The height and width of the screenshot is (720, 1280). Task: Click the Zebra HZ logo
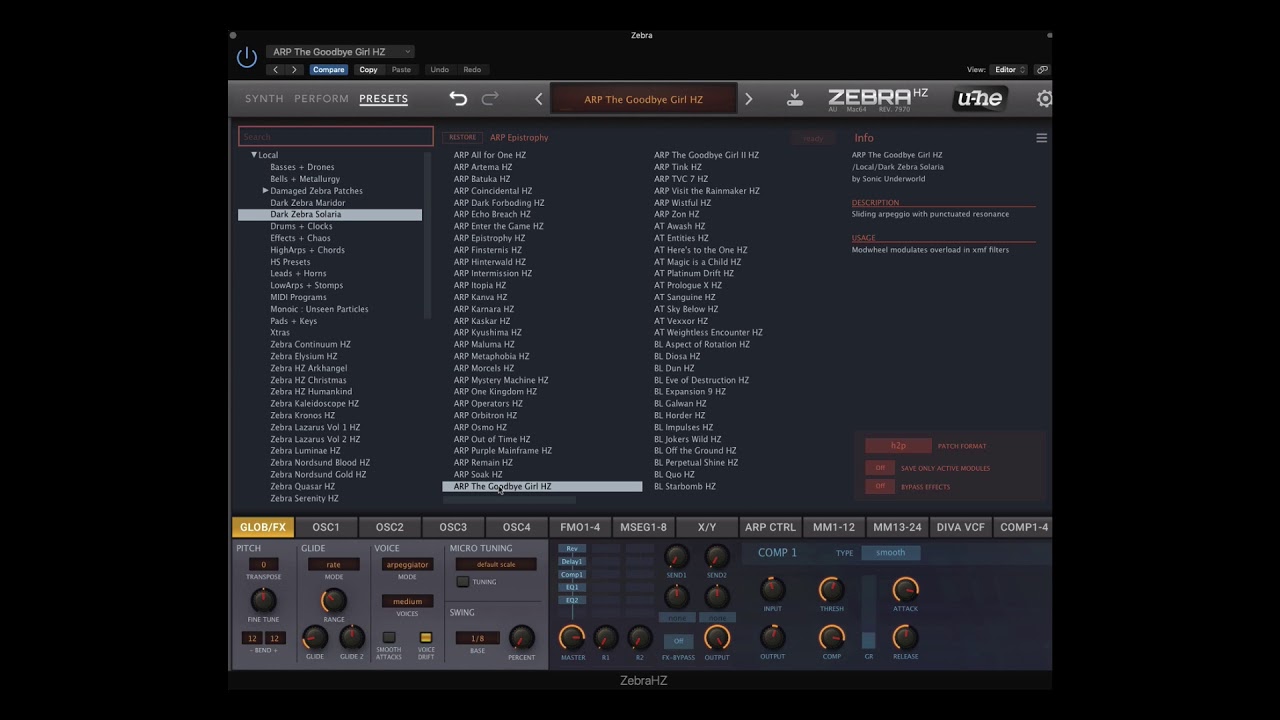coord(877,98)
